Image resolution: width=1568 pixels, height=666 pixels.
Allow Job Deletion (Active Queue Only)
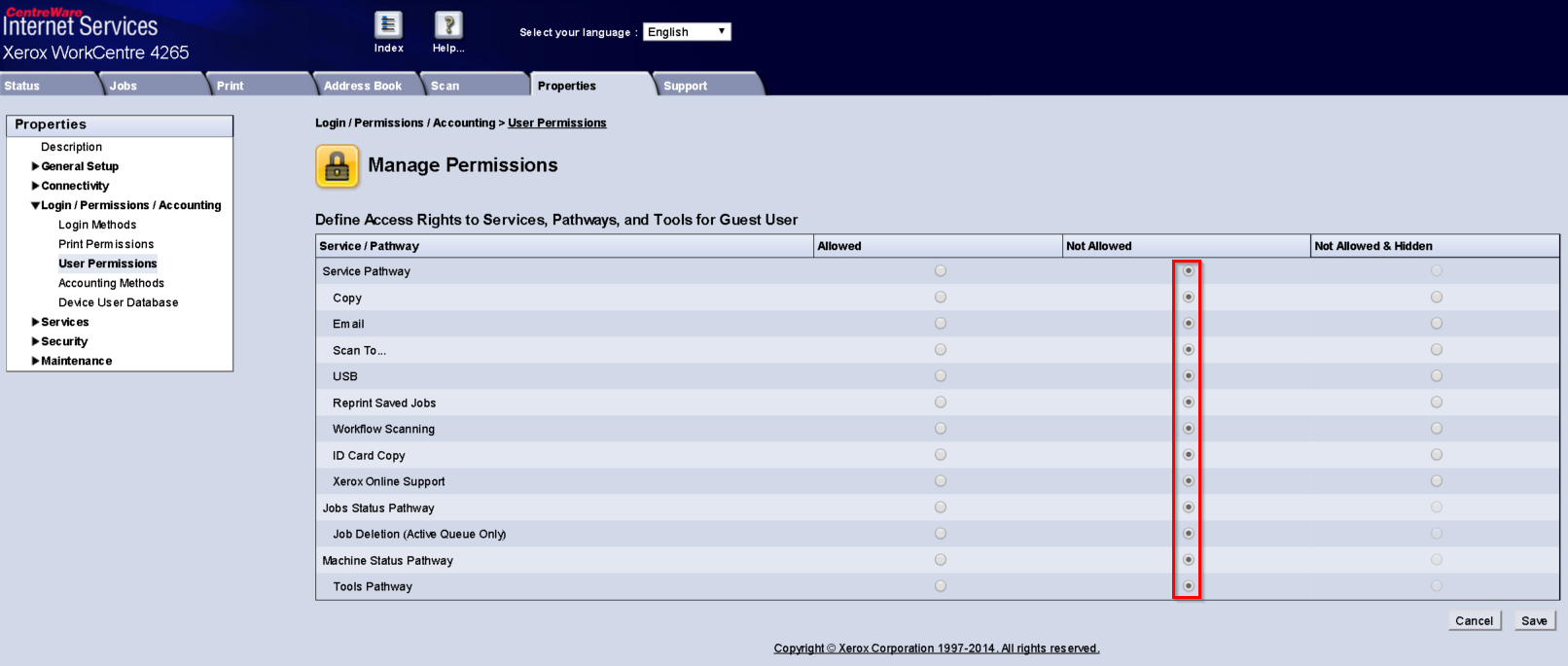coord(941,534)
